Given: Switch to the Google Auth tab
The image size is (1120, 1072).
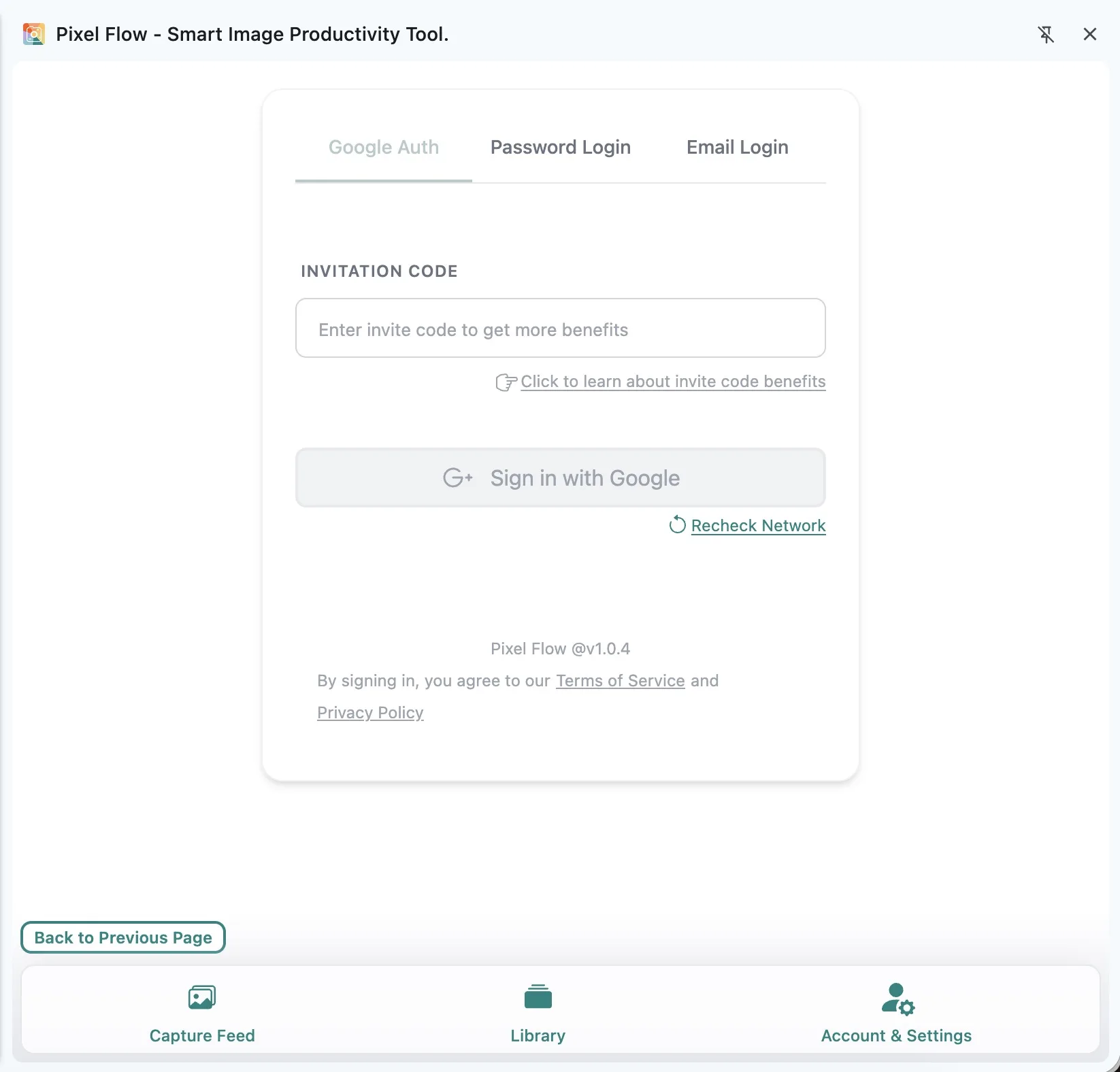Looking at the screenshot, I should click(384, 148).
